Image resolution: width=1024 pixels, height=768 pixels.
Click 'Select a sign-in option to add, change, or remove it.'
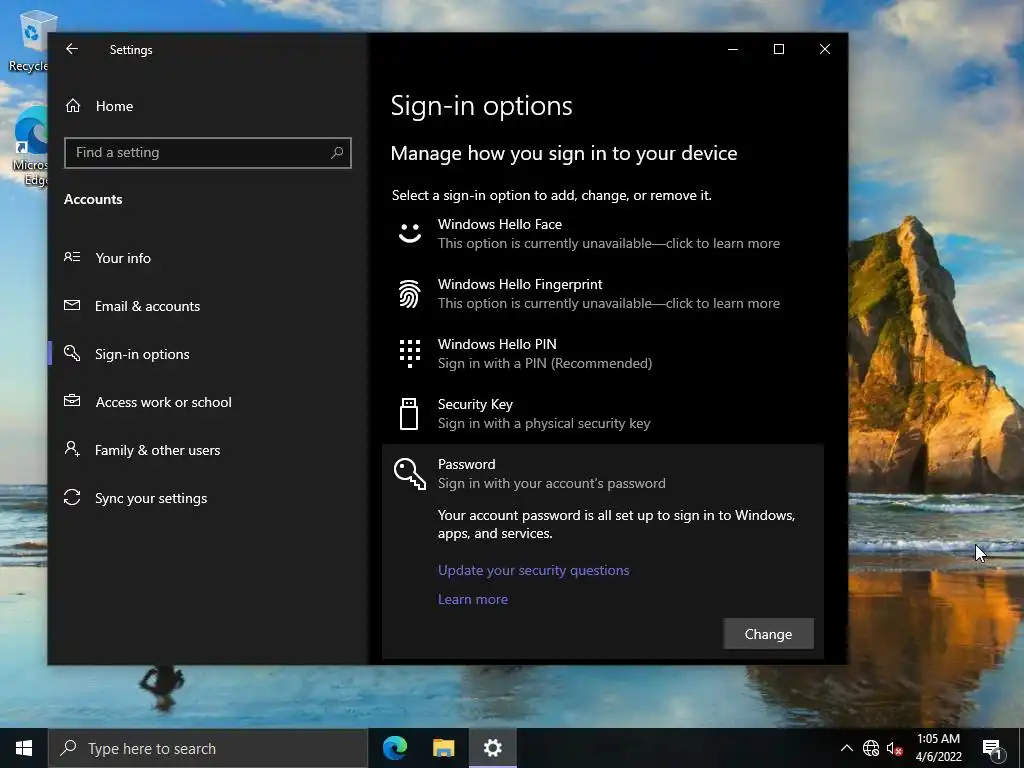coord(552,195)
